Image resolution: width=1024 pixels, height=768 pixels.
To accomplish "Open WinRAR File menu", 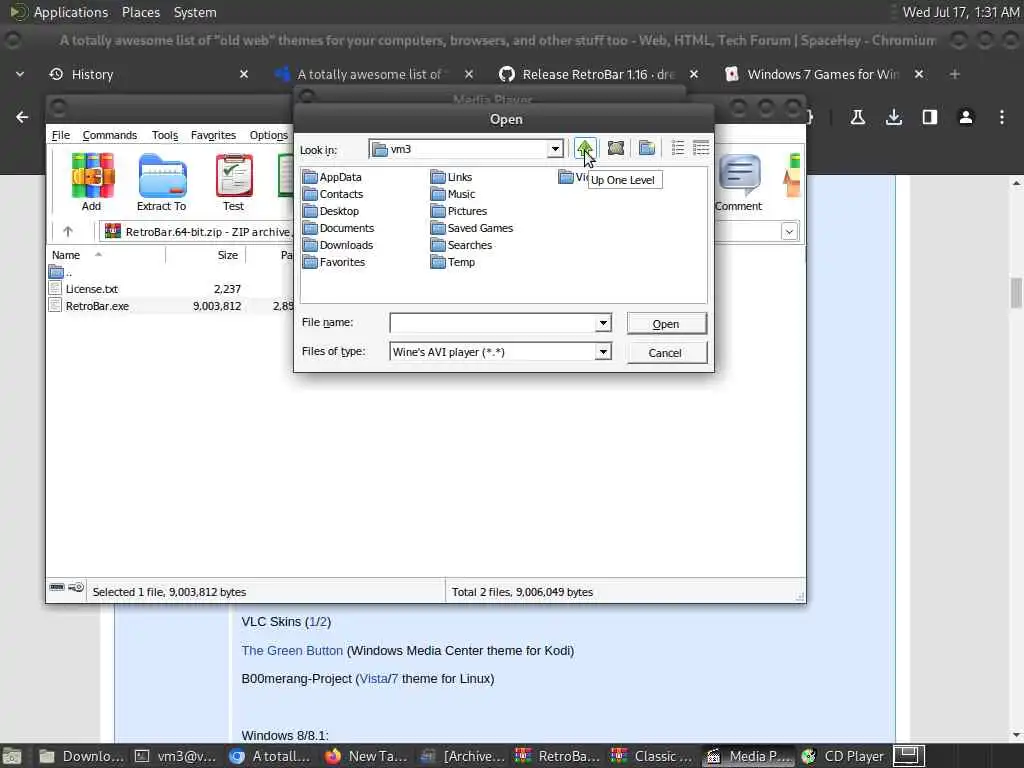I will [61, 135].
